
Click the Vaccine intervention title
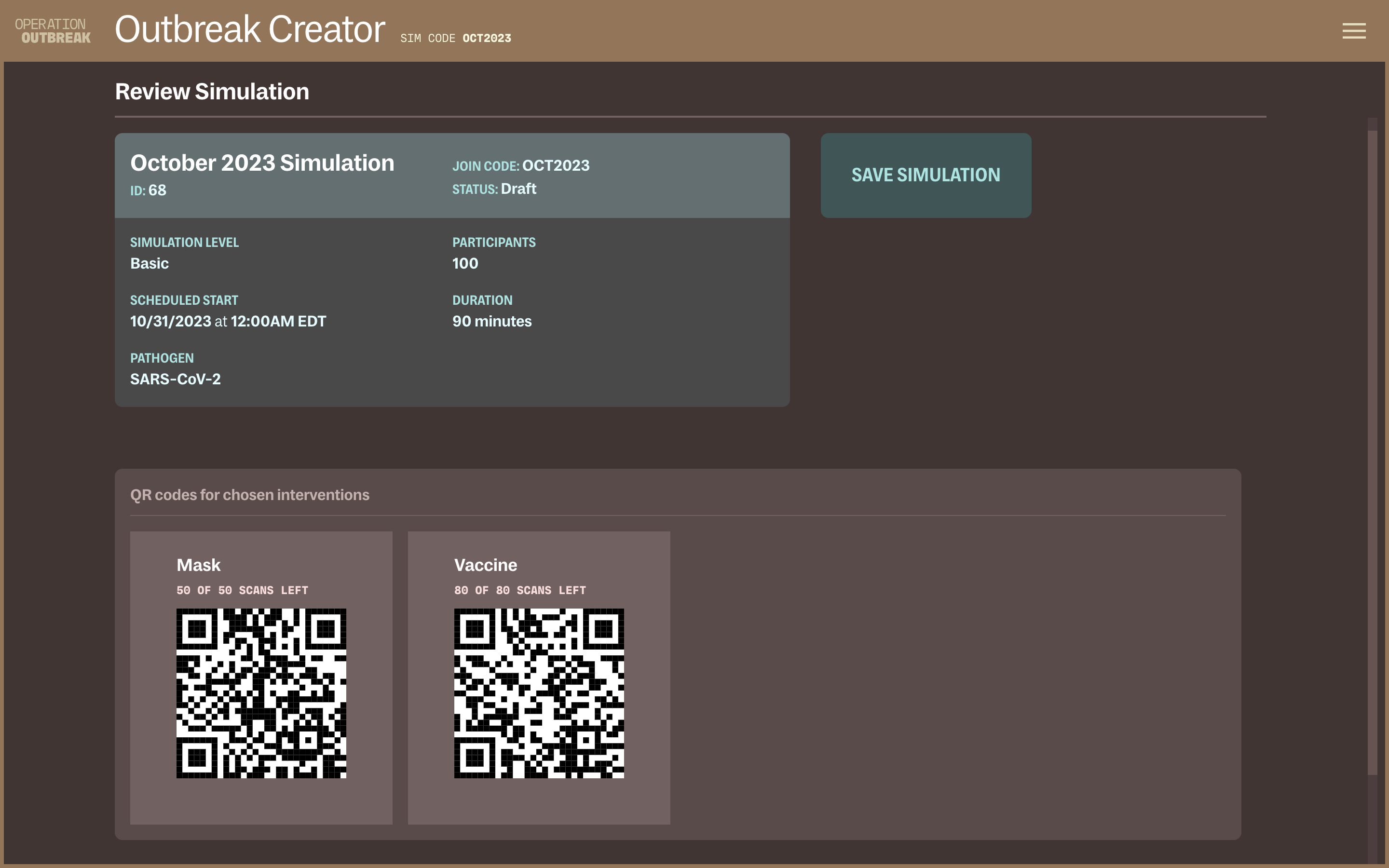pyautogui.click(x=486, y=566)
